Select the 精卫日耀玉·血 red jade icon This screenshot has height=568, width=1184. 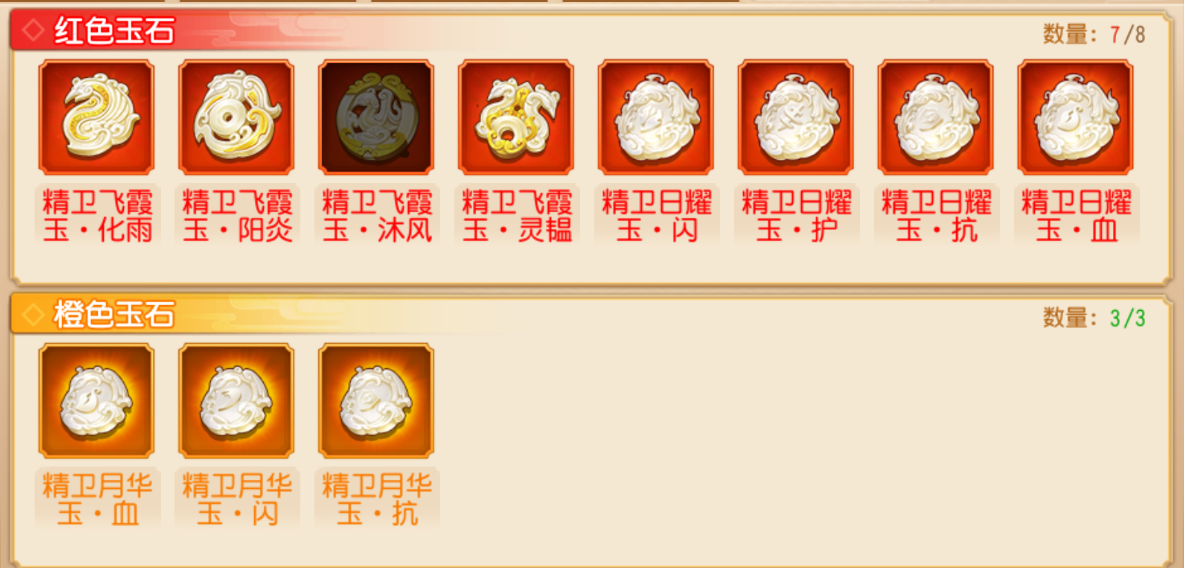point(1075,117)
